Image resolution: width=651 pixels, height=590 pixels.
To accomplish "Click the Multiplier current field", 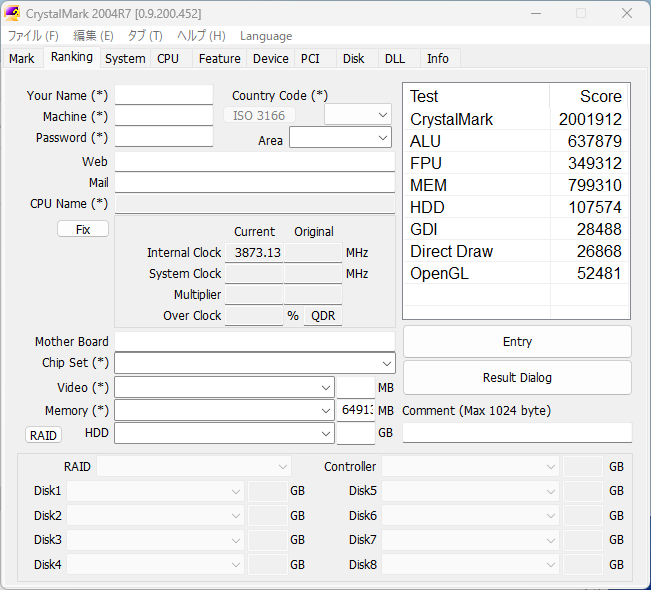I will pyautogui.click(x=254, y=295).
